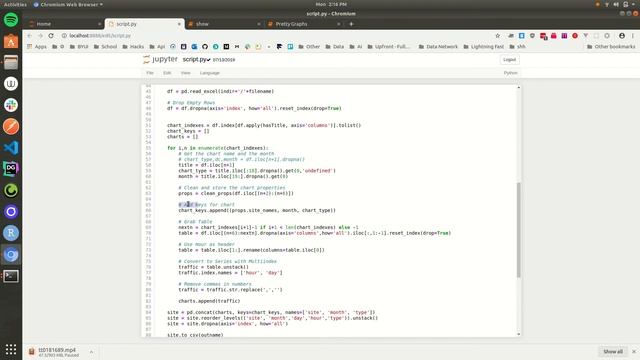Open RStudio from the dock
640x360 pixels.
point(11,233)
